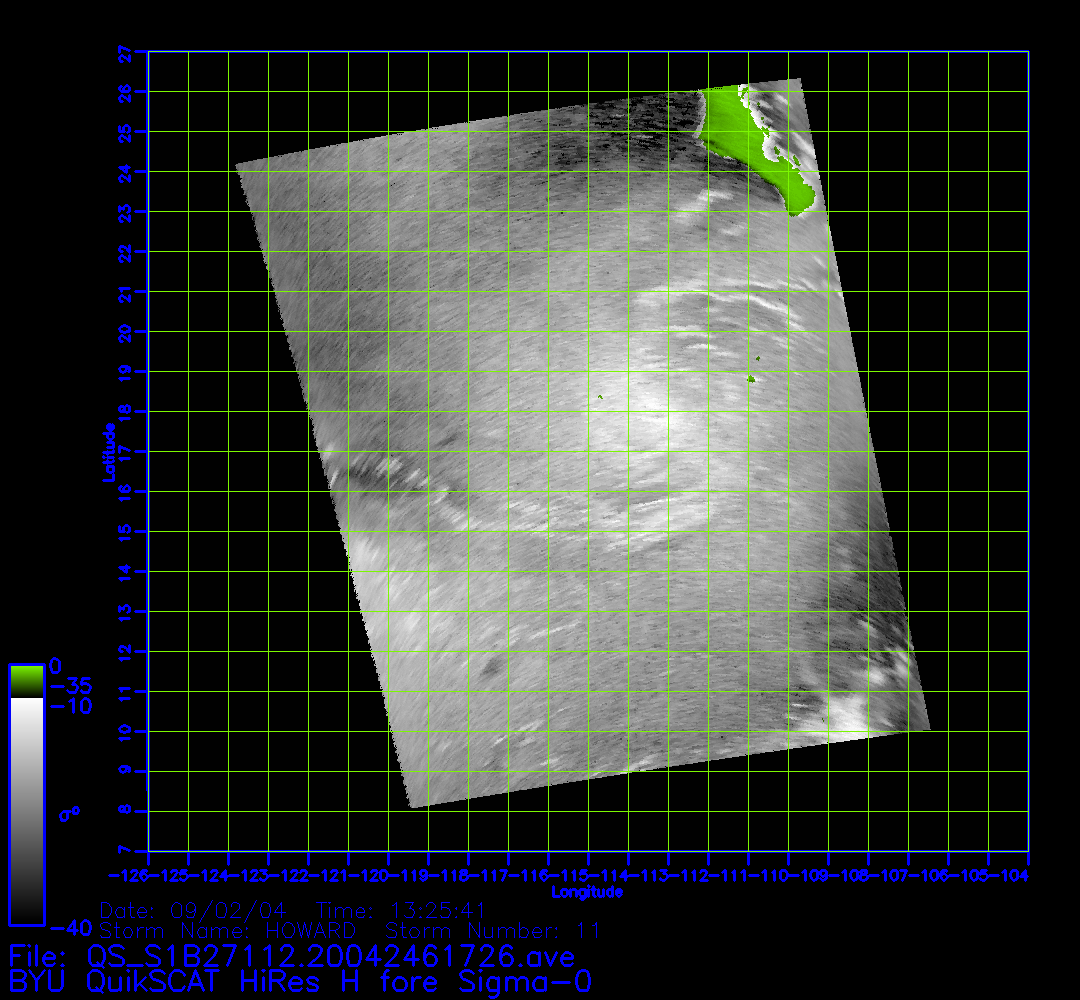Image resolution: width=1080 pixels, height=1000 pixels.
Task: Click the file name QS_S1B27112.20042461726.ave
Action: coord(330,957)
